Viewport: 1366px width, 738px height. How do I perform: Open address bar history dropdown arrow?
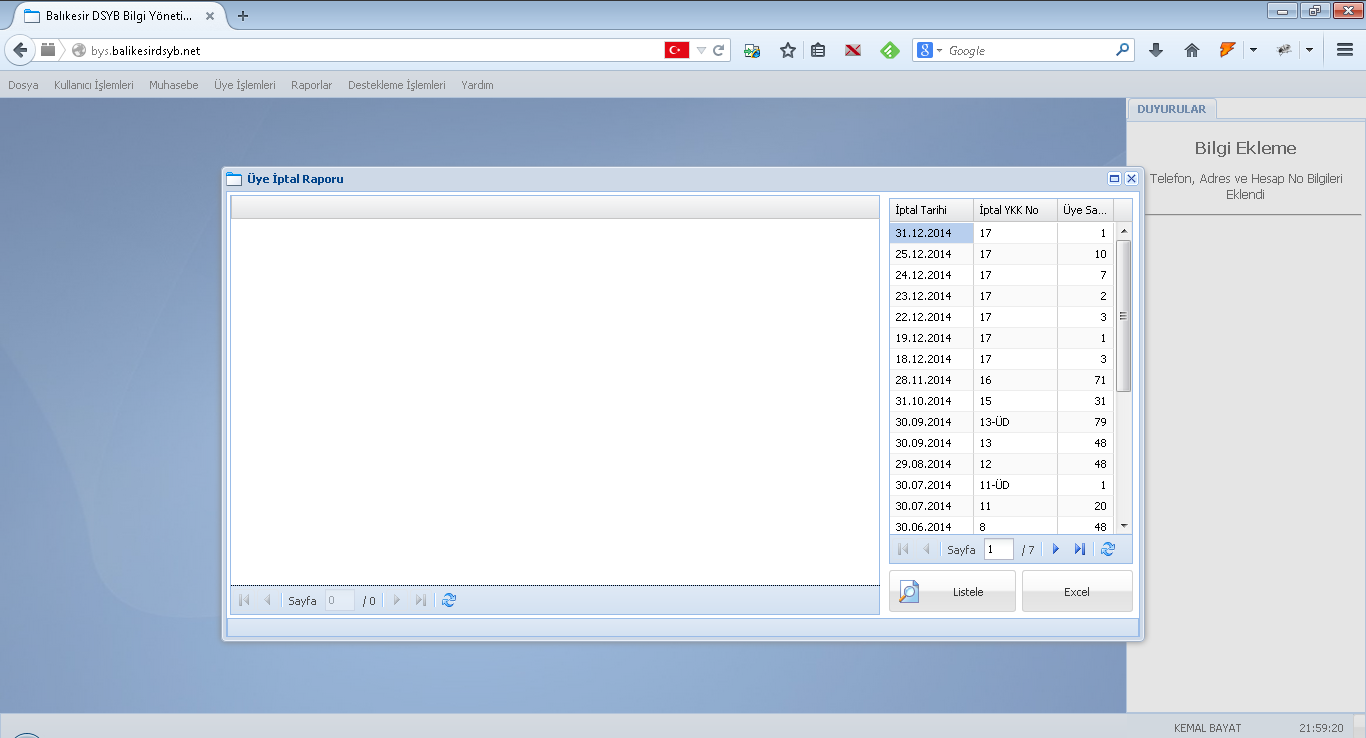tap(701, 50)
